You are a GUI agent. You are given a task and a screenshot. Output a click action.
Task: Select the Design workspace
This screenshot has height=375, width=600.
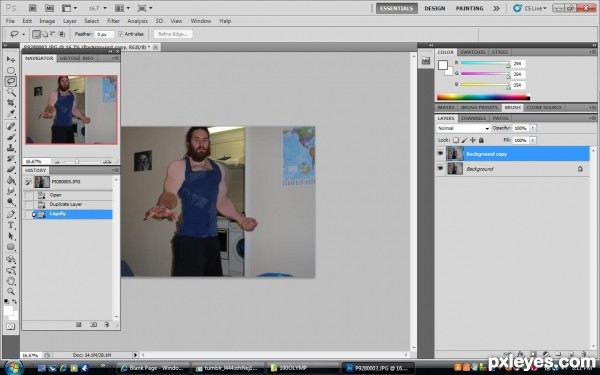click(435, 8)
